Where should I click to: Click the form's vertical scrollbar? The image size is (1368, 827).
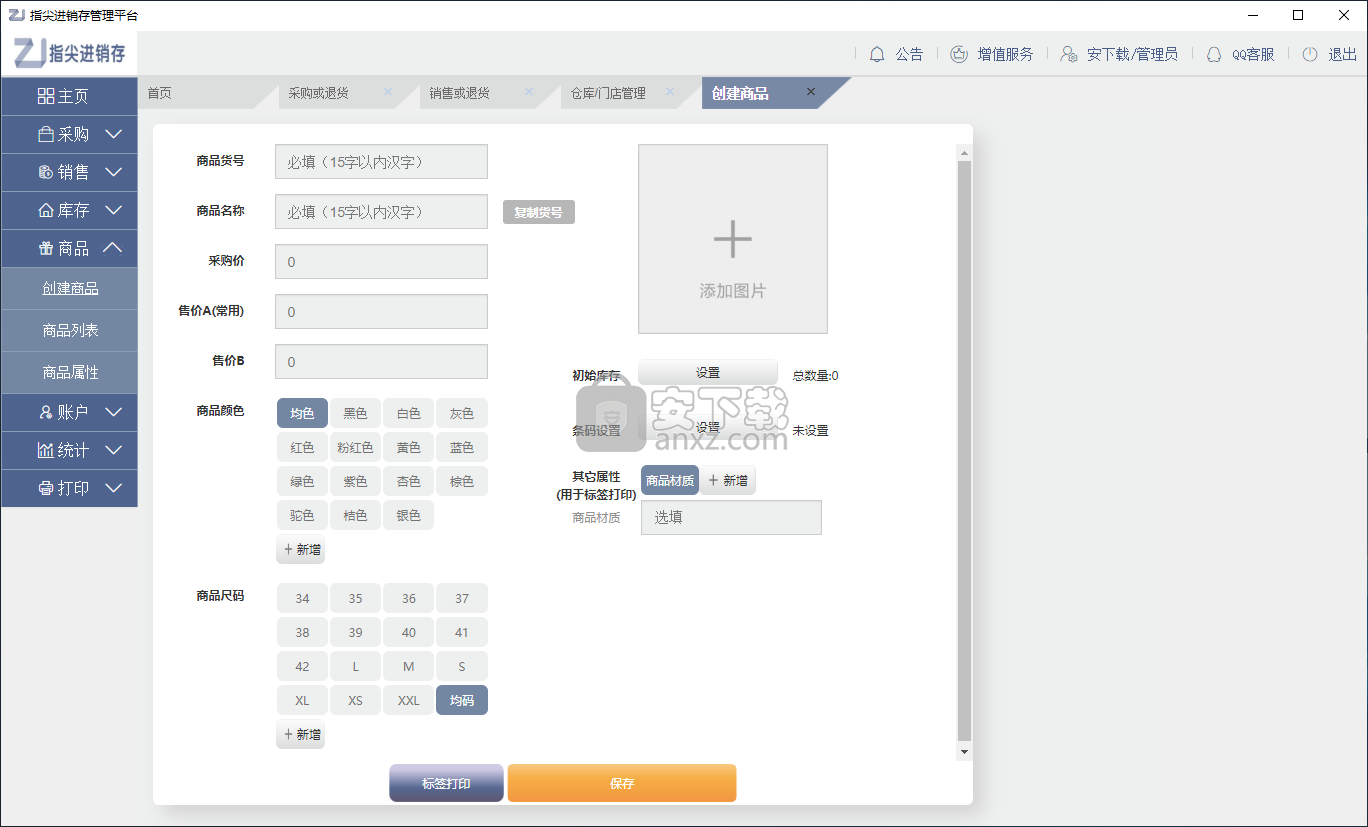[x=964, y=450]
